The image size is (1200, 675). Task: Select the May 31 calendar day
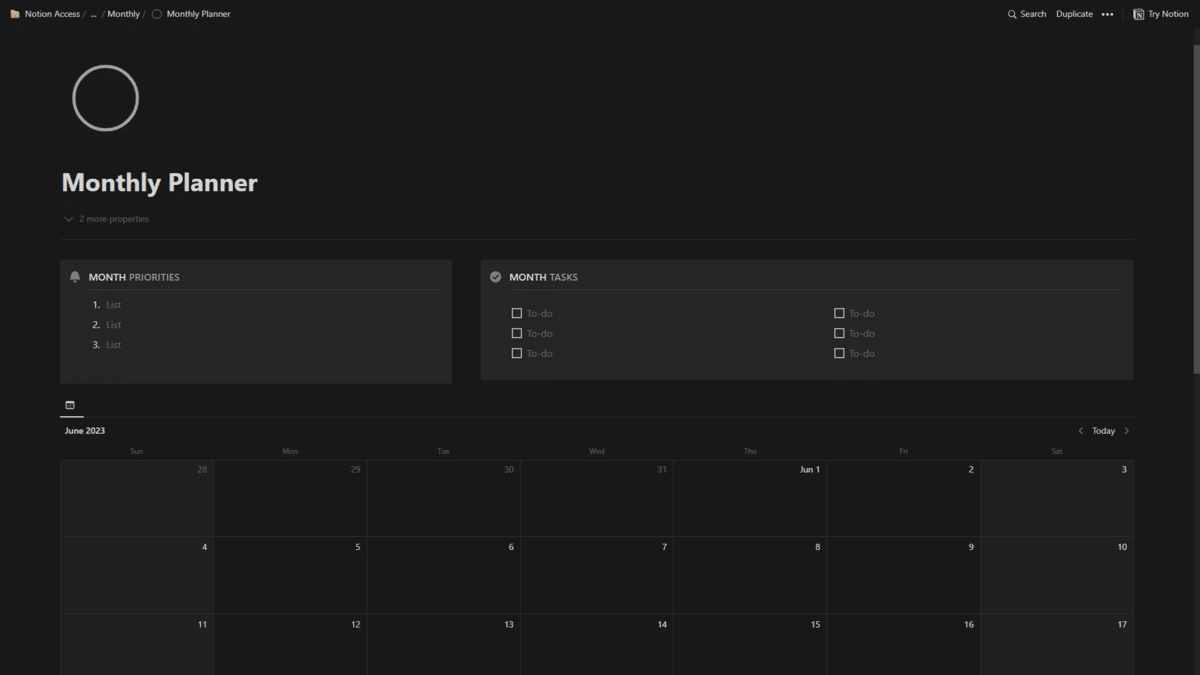click(x=597, y=499)
